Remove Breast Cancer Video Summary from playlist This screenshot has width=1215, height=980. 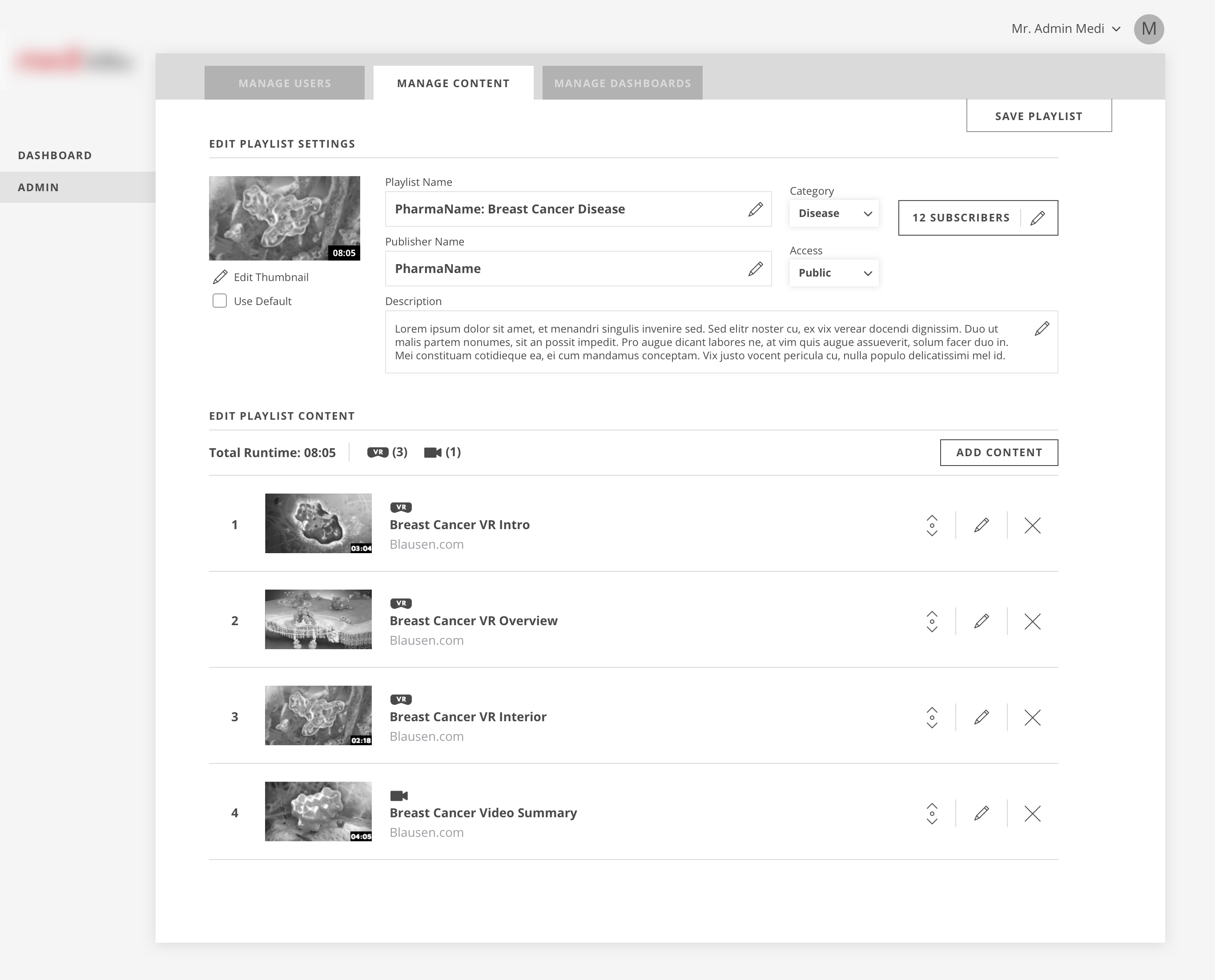click(x=1032, y=813)
